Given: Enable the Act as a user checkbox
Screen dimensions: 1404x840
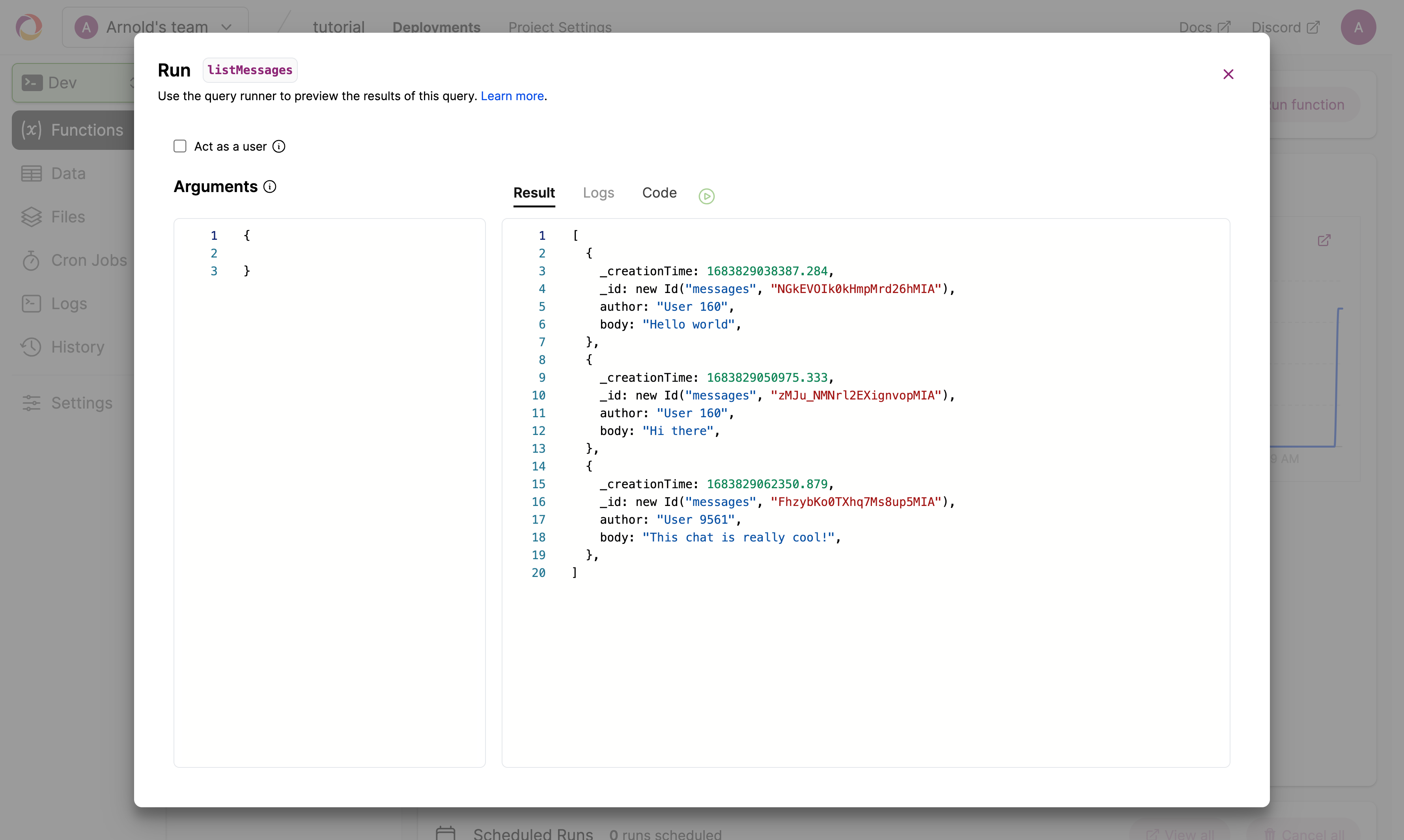Looking at the screenshot, I should coord(180,147).
